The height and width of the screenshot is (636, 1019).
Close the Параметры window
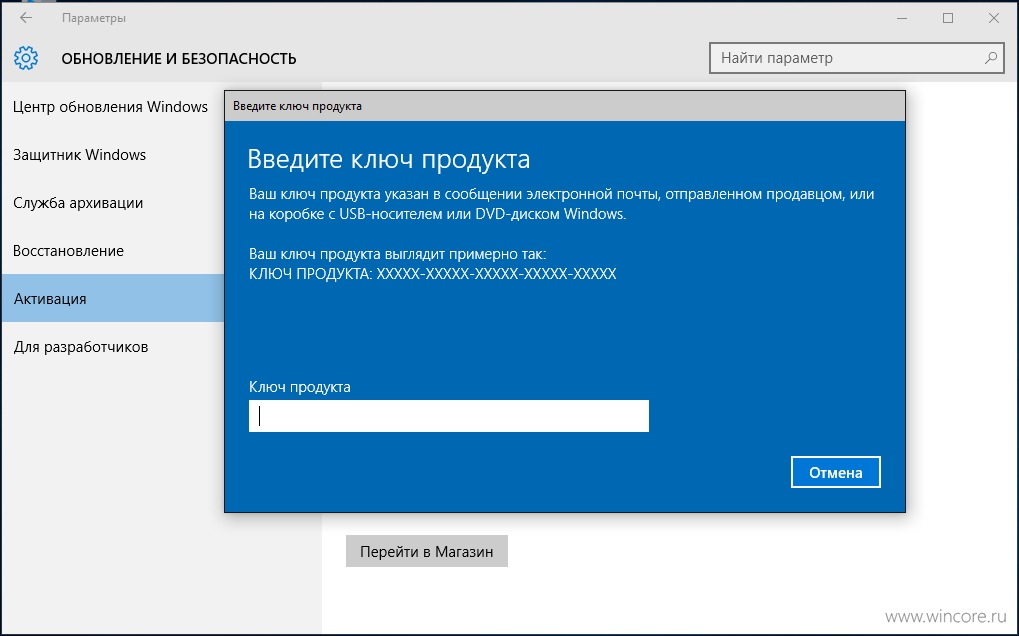tap(994, 18)
